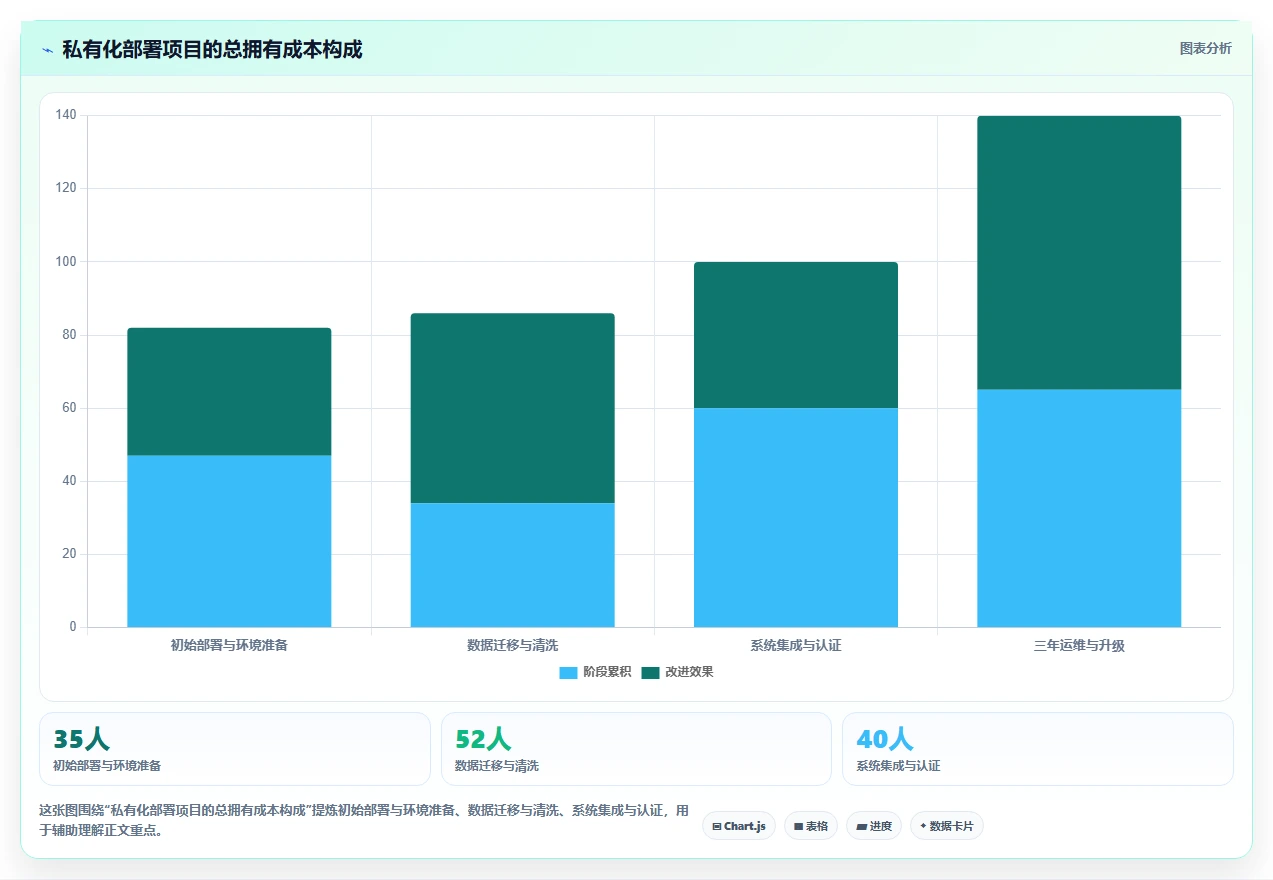Select the Chart.js tag chip
The width and height of the screenshot is (1273, 880).
click(x=738, y=826)
